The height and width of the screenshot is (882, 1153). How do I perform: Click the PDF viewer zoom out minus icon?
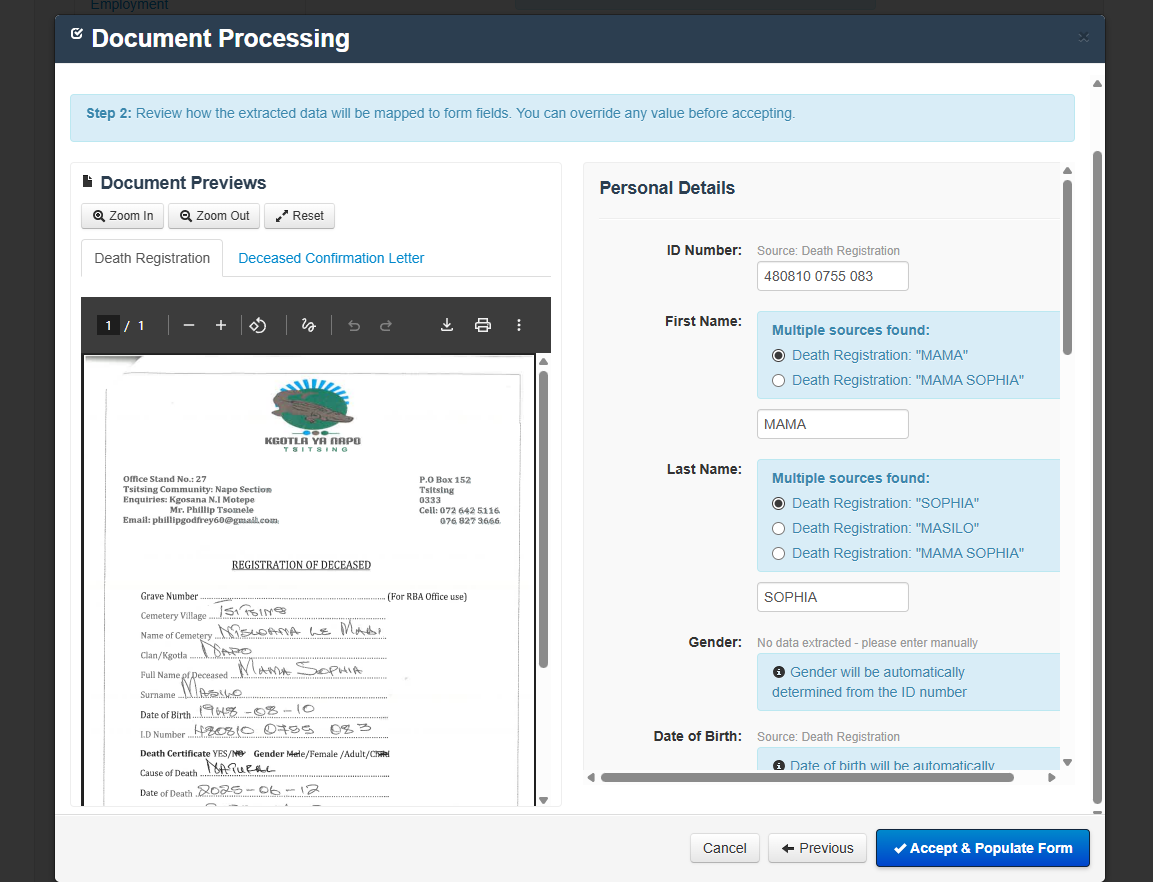(189, 325)
